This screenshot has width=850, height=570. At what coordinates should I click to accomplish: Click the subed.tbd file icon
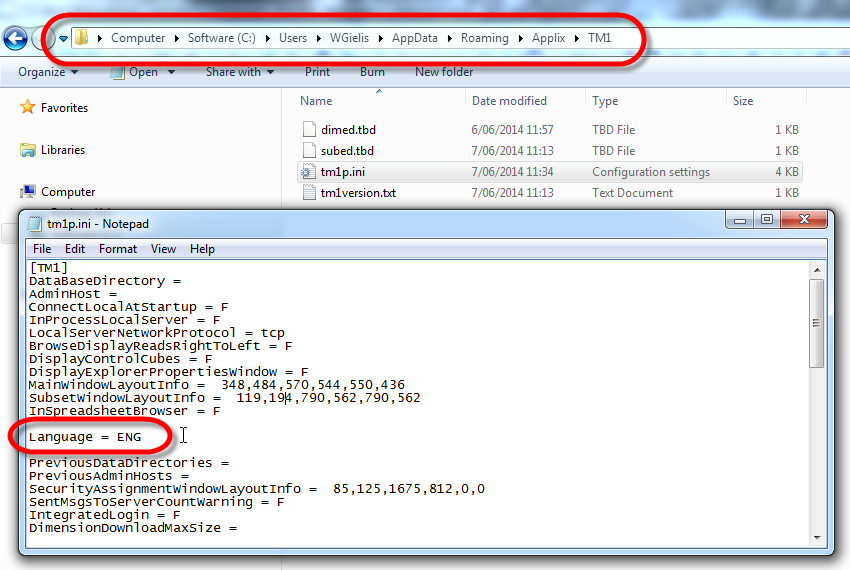[x=308, y=151]
